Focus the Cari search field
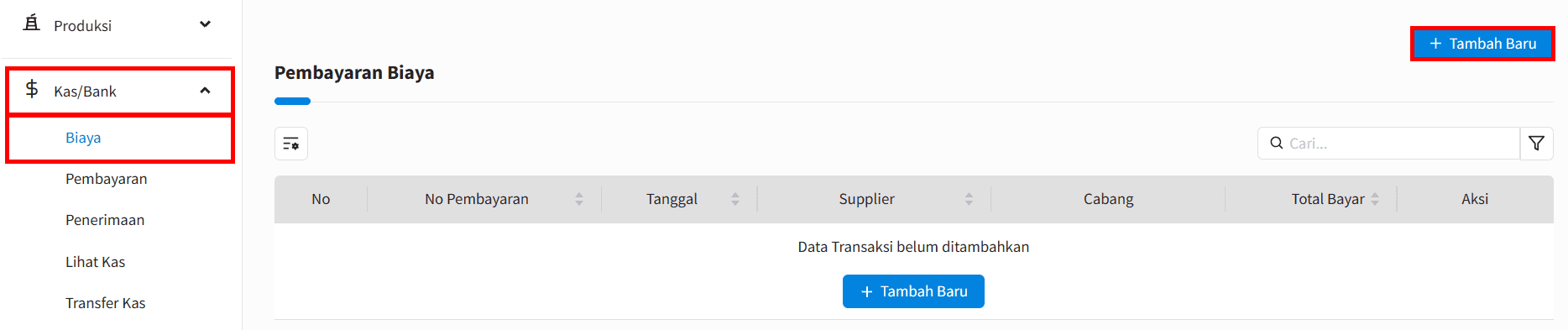 tap(1388, 144)
